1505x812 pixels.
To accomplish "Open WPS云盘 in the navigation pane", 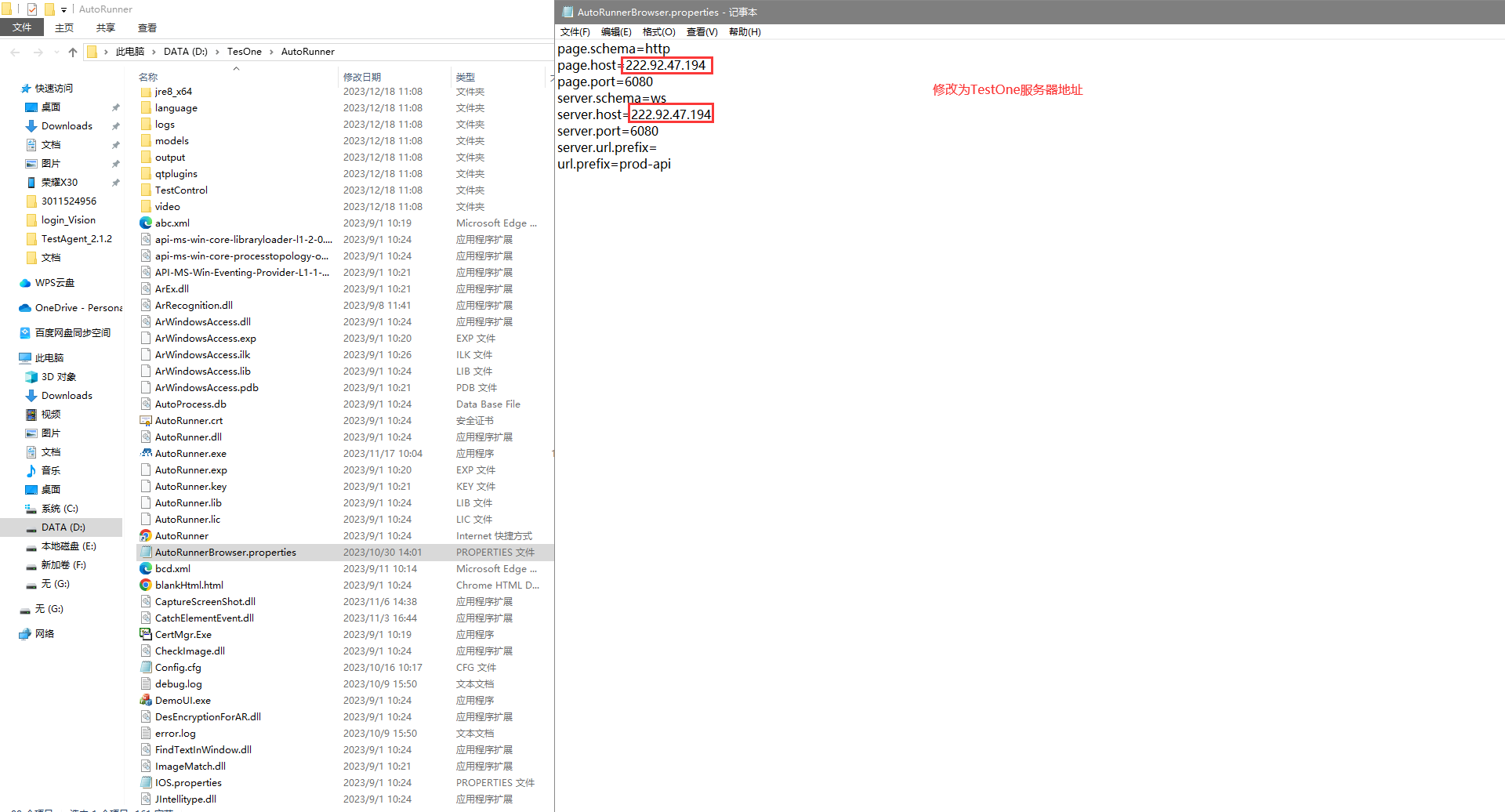I will [54, 283].
